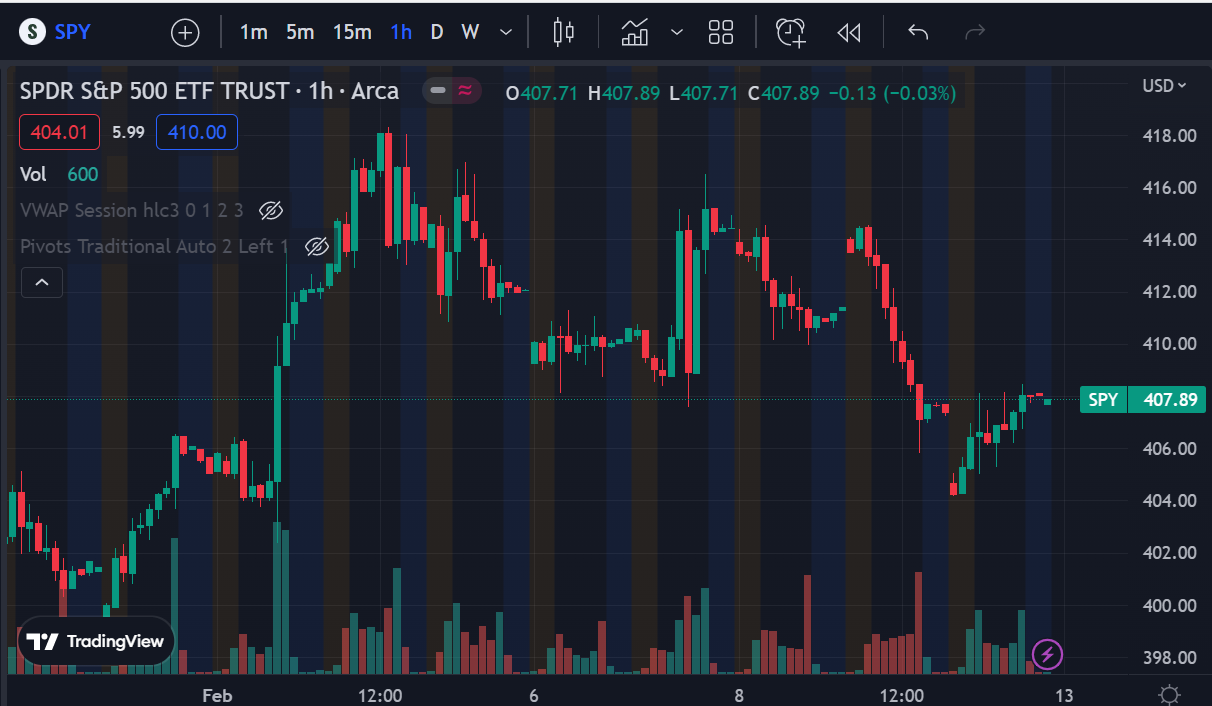The image size is (1212, 706).
Task: Select the VWAP Session hlc3 legend text
Action: 131,210
